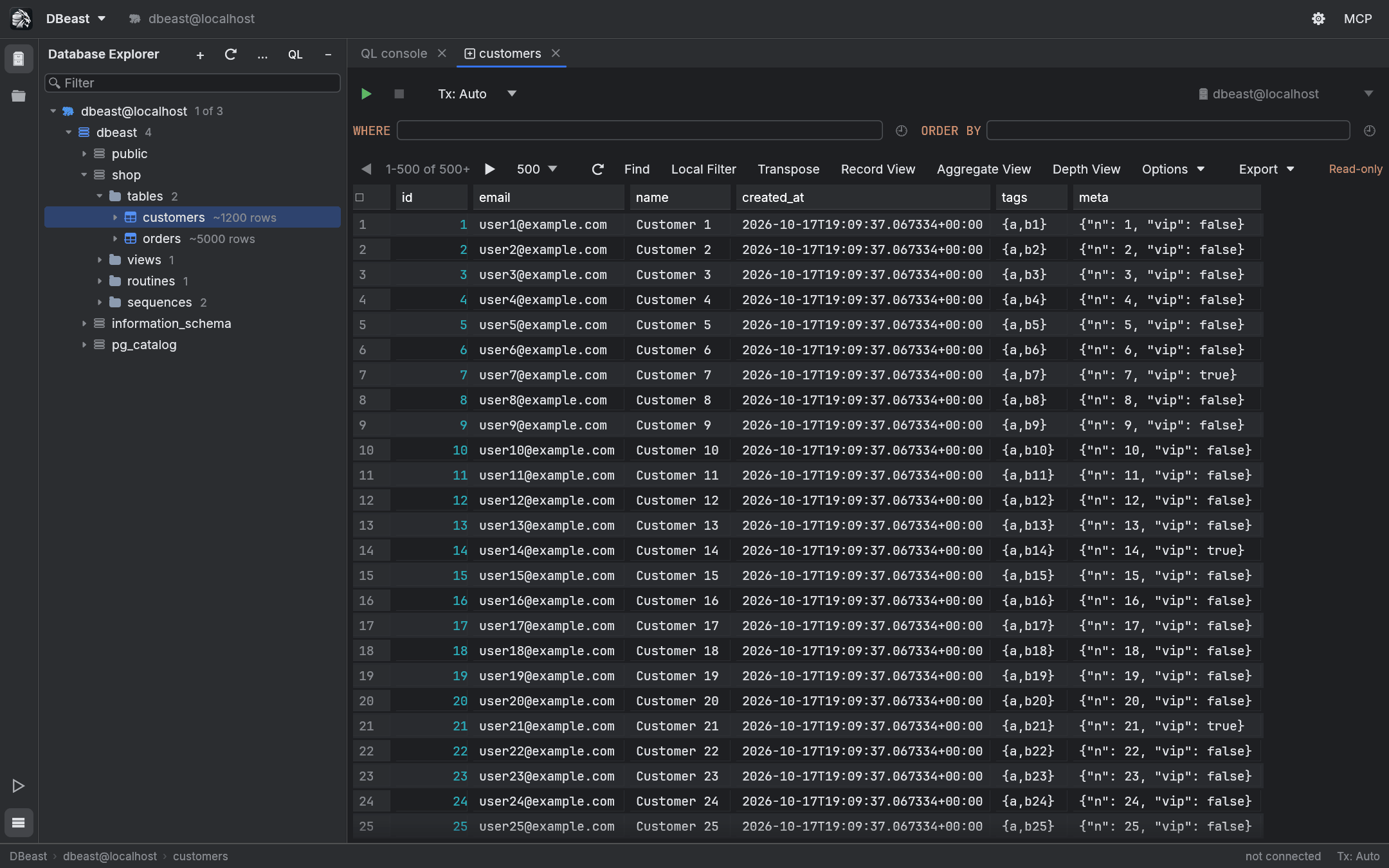This screenshot has height=868, width=1389.
Task: Click the settings gear icon
Action: 1318,19
